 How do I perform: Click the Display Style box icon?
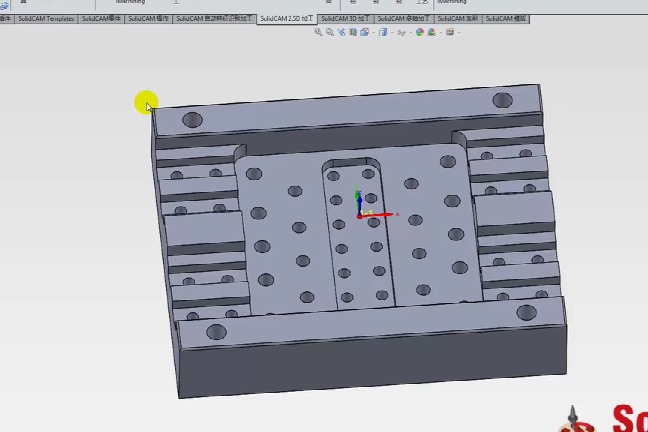click(x=383, y=32)
